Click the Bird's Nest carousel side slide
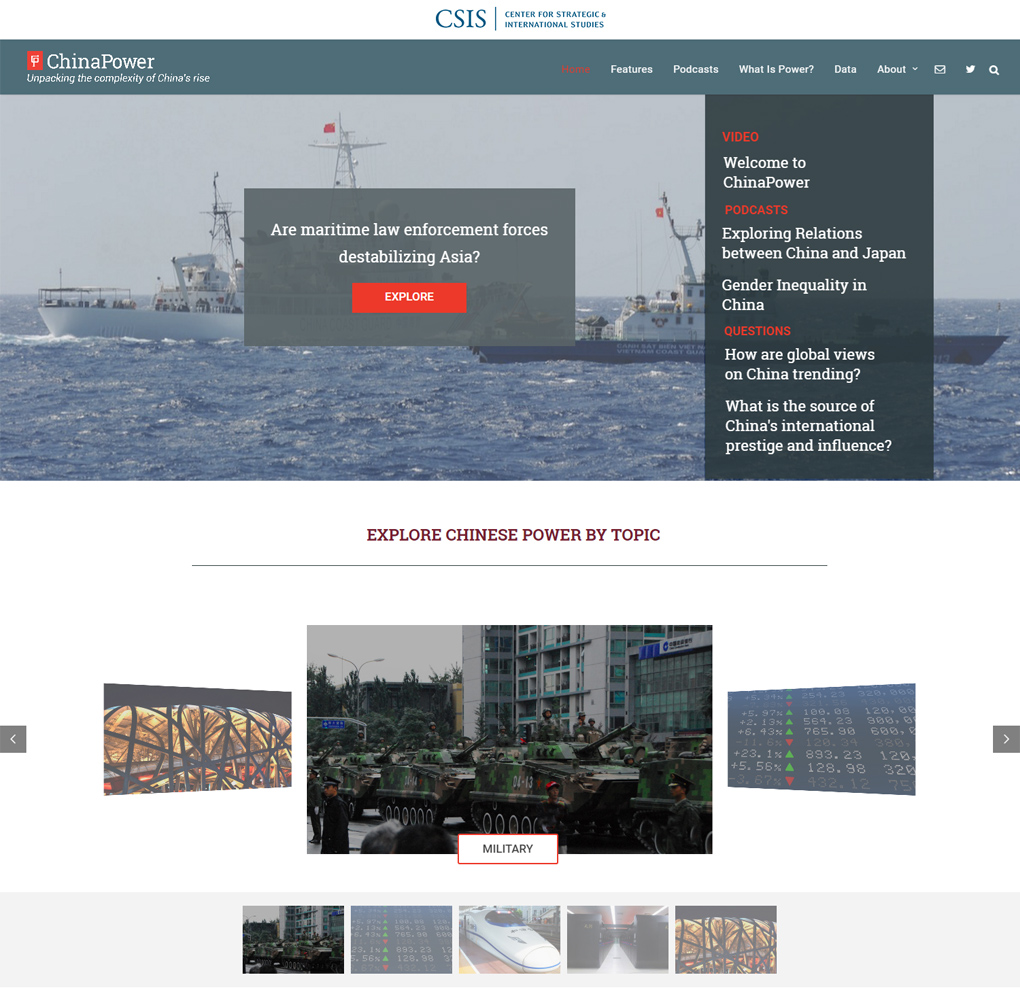Screen dimensions: 1020x990 click(x=198, y=740)
